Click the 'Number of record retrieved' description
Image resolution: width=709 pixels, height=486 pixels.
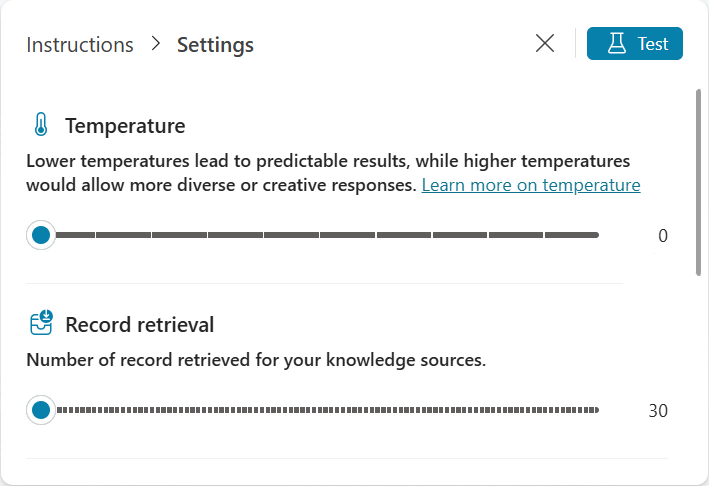tap(256, 360)
